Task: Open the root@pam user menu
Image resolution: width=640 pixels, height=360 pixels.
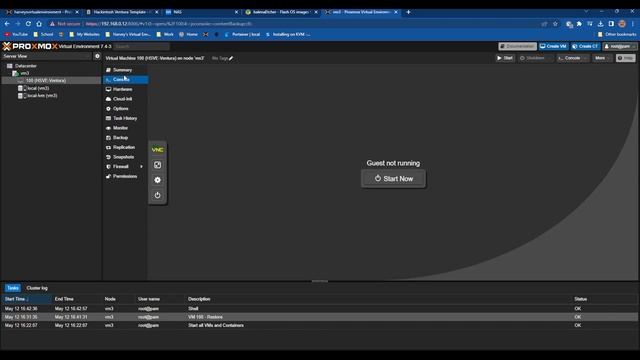Action: coord(619,46)
